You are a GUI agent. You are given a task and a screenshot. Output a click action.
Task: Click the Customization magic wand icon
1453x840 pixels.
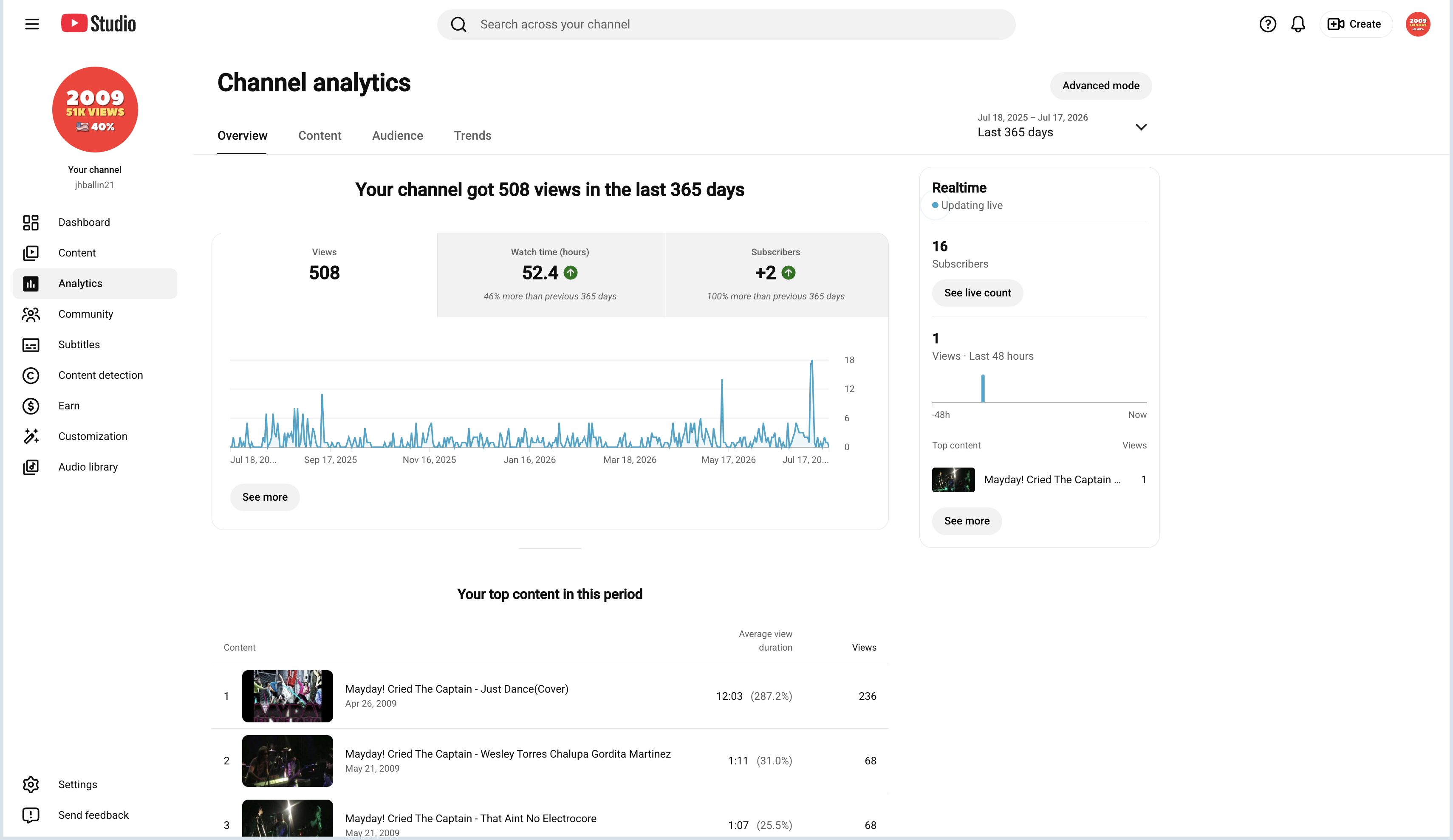click(31, 437)
